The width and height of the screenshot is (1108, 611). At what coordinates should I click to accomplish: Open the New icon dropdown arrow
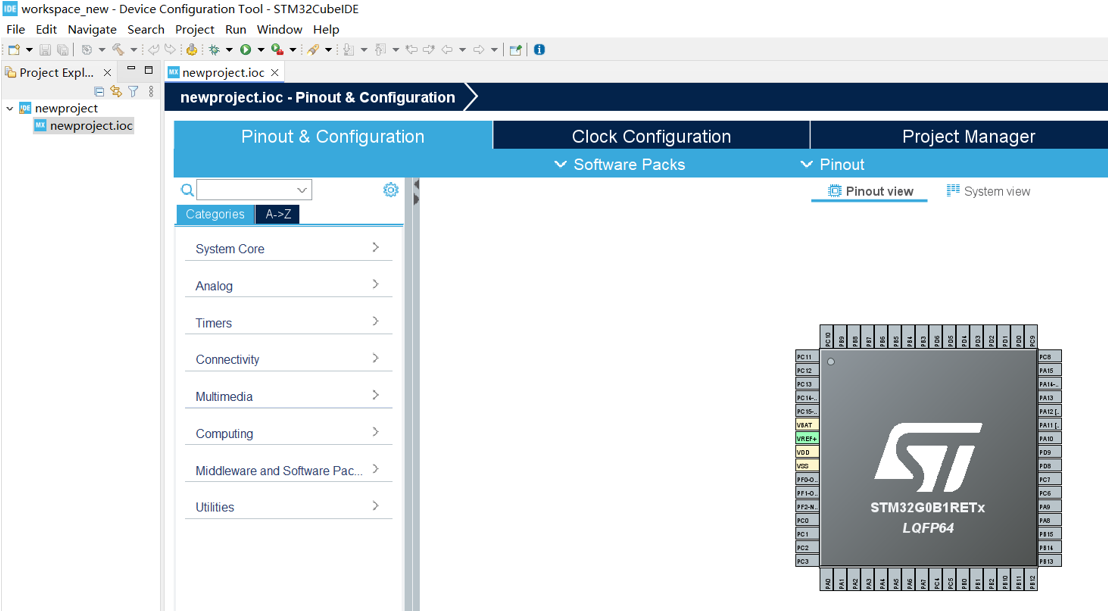[x=29, y=49]
